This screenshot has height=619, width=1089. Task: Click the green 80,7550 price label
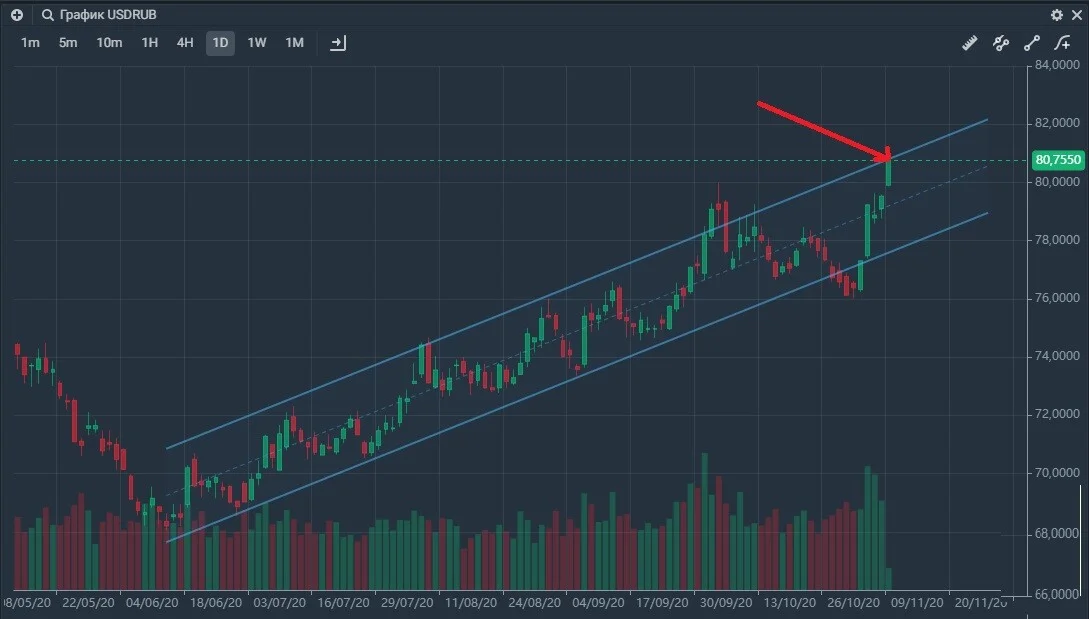click(1058, 160)
